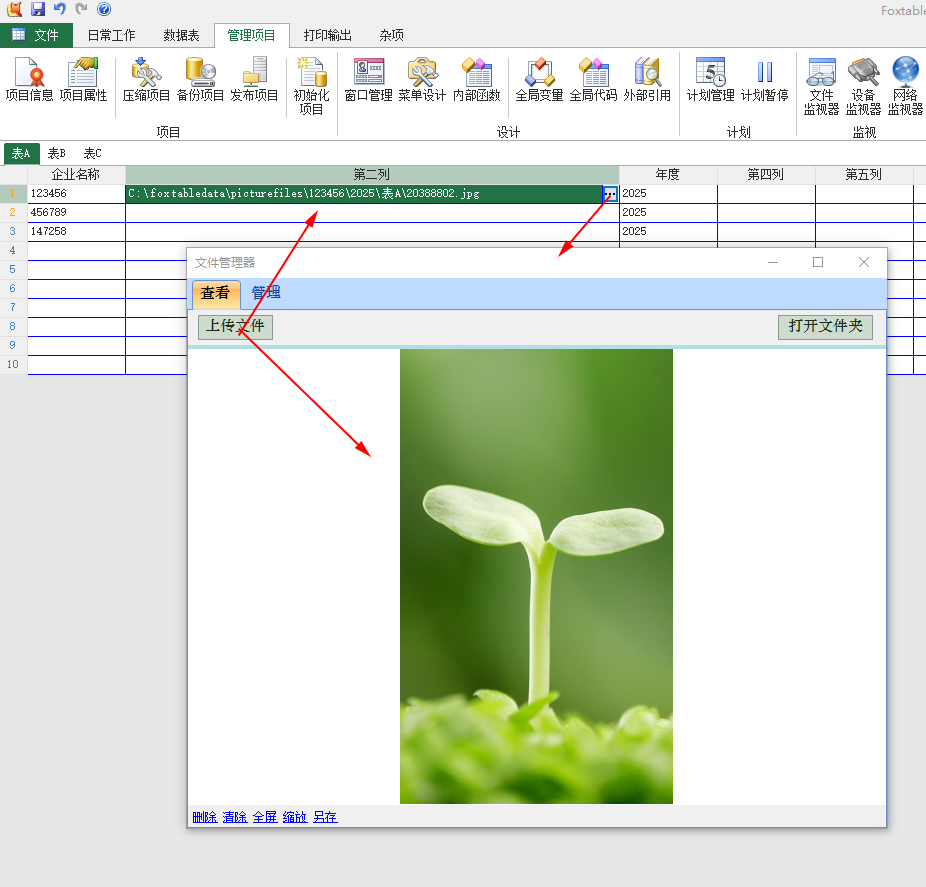Open 全局代码 global code
Screen dimensions: 926x887
(x=594, y=80)
